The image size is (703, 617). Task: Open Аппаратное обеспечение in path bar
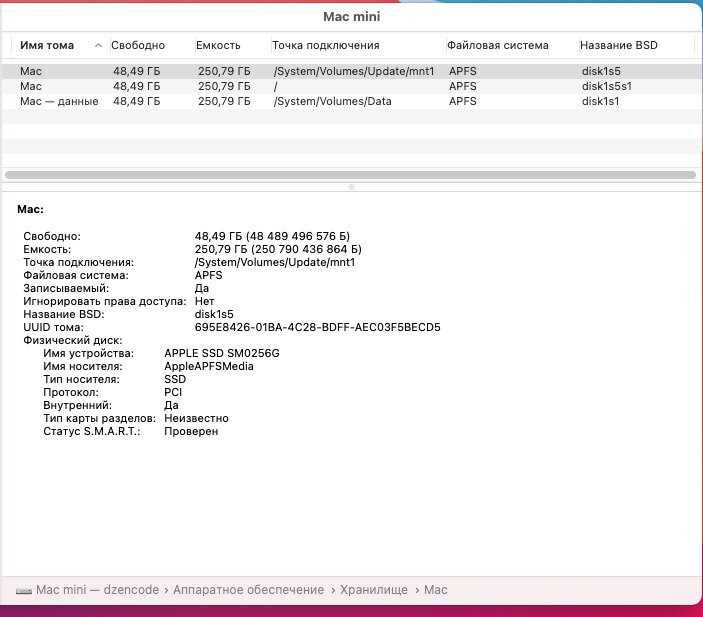(x=248, y=590)
